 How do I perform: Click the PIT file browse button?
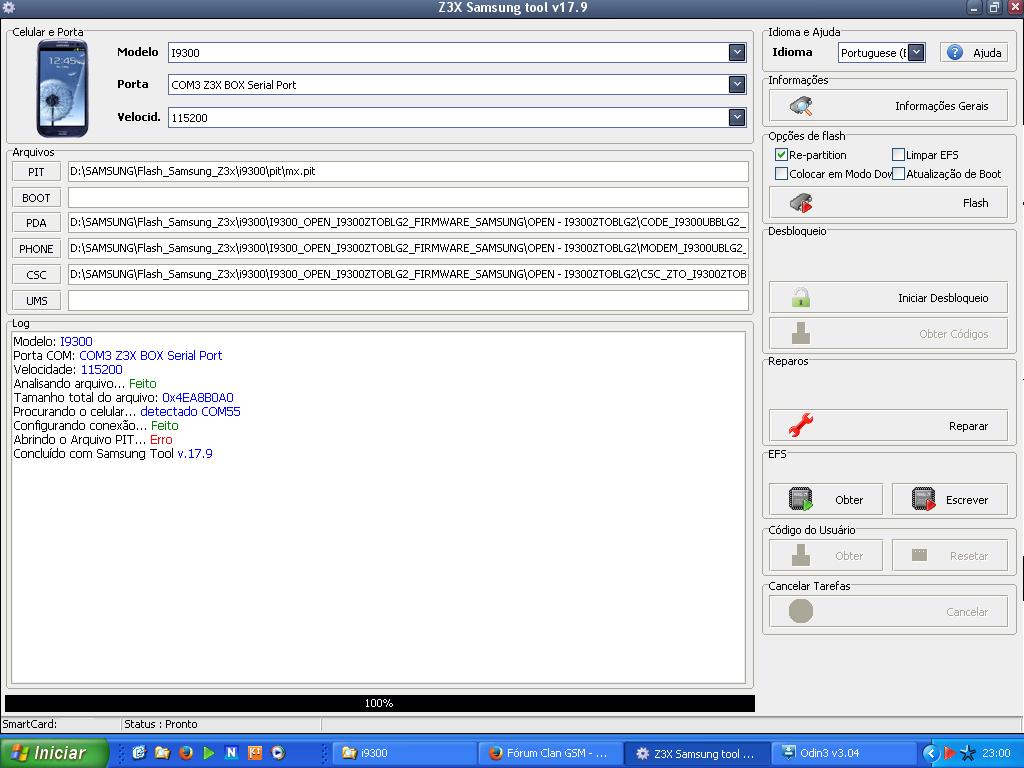click(37, 172)
